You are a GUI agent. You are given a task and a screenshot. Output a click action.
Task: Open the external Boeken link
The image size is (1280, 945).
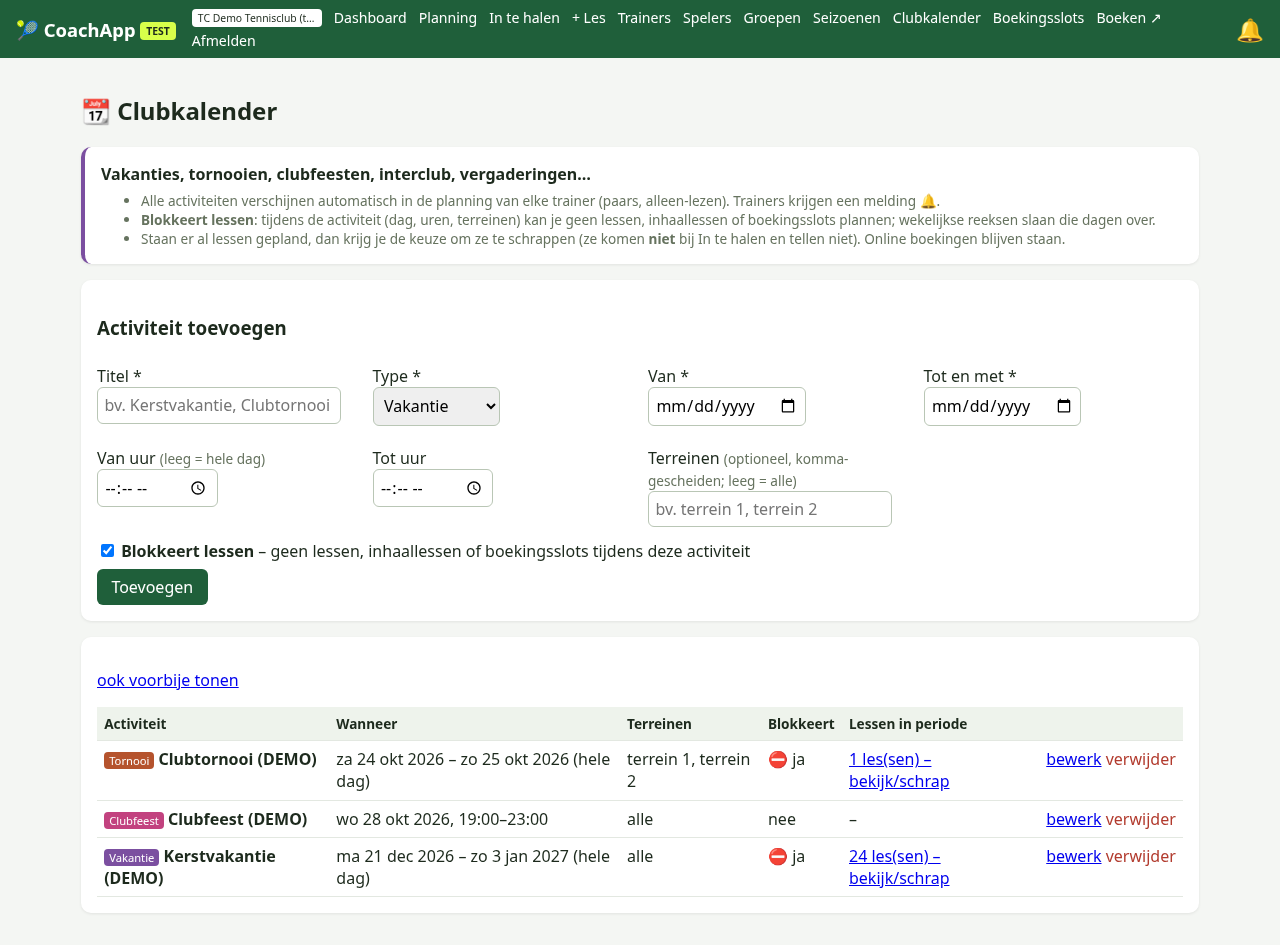coord(1129,18)
